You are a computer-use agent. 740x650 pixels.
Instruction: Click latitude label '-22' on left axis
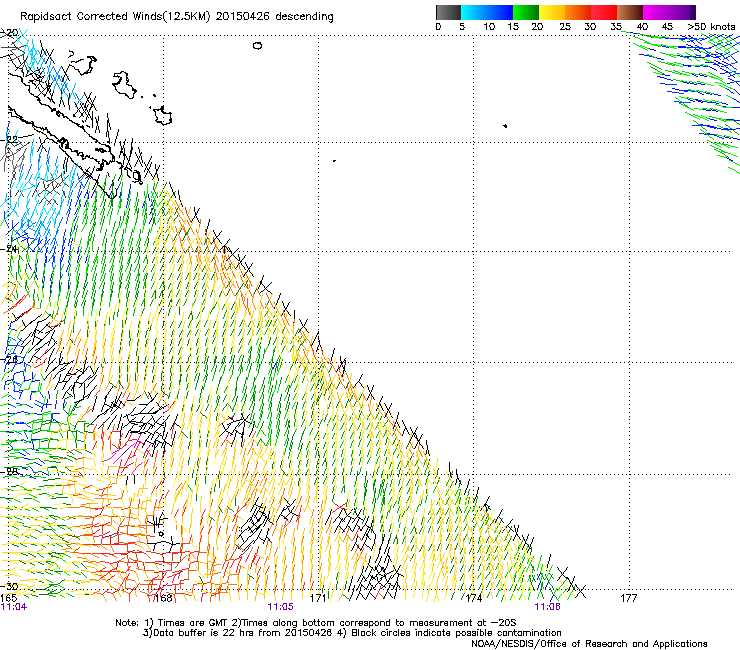[x=10, y=140]
